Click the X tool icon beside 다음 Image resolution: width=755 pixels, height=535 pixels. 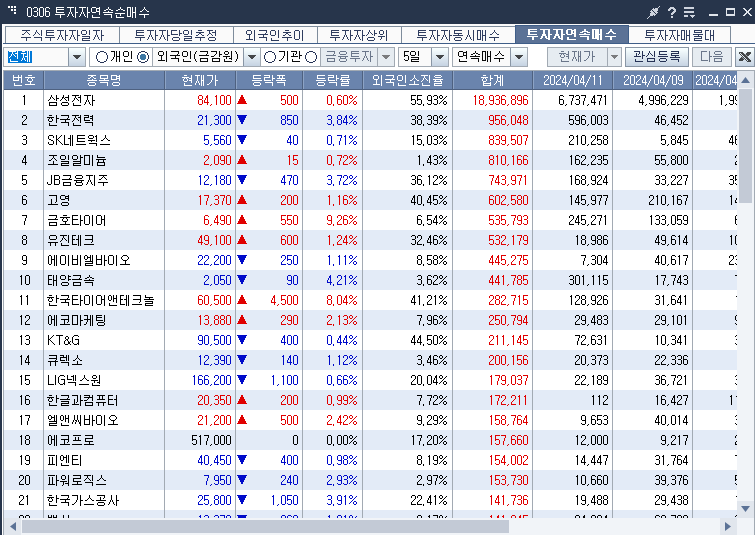[744, 57]
